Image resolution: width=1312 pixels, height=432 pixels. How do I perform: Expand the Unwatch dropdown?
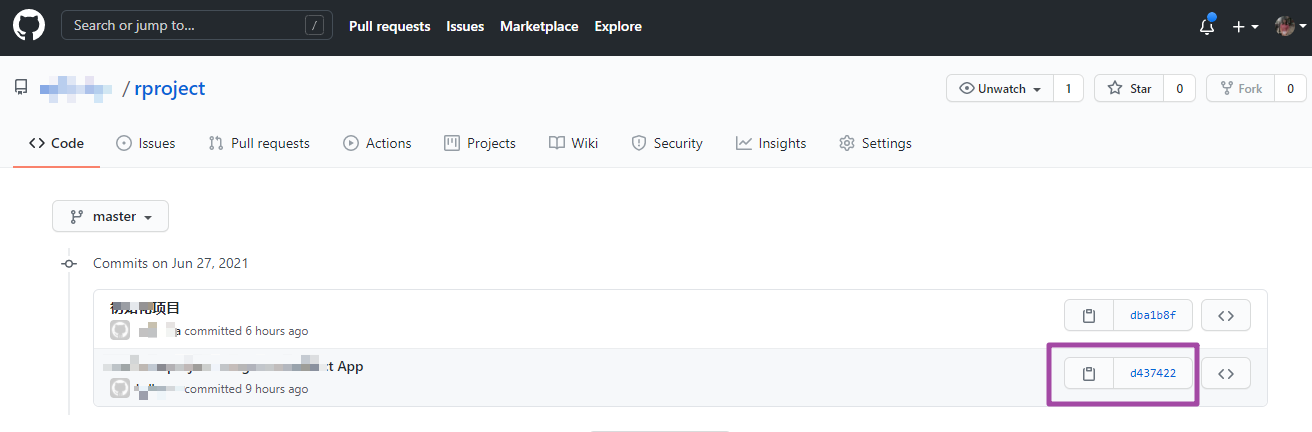(x=1000, y=88)
